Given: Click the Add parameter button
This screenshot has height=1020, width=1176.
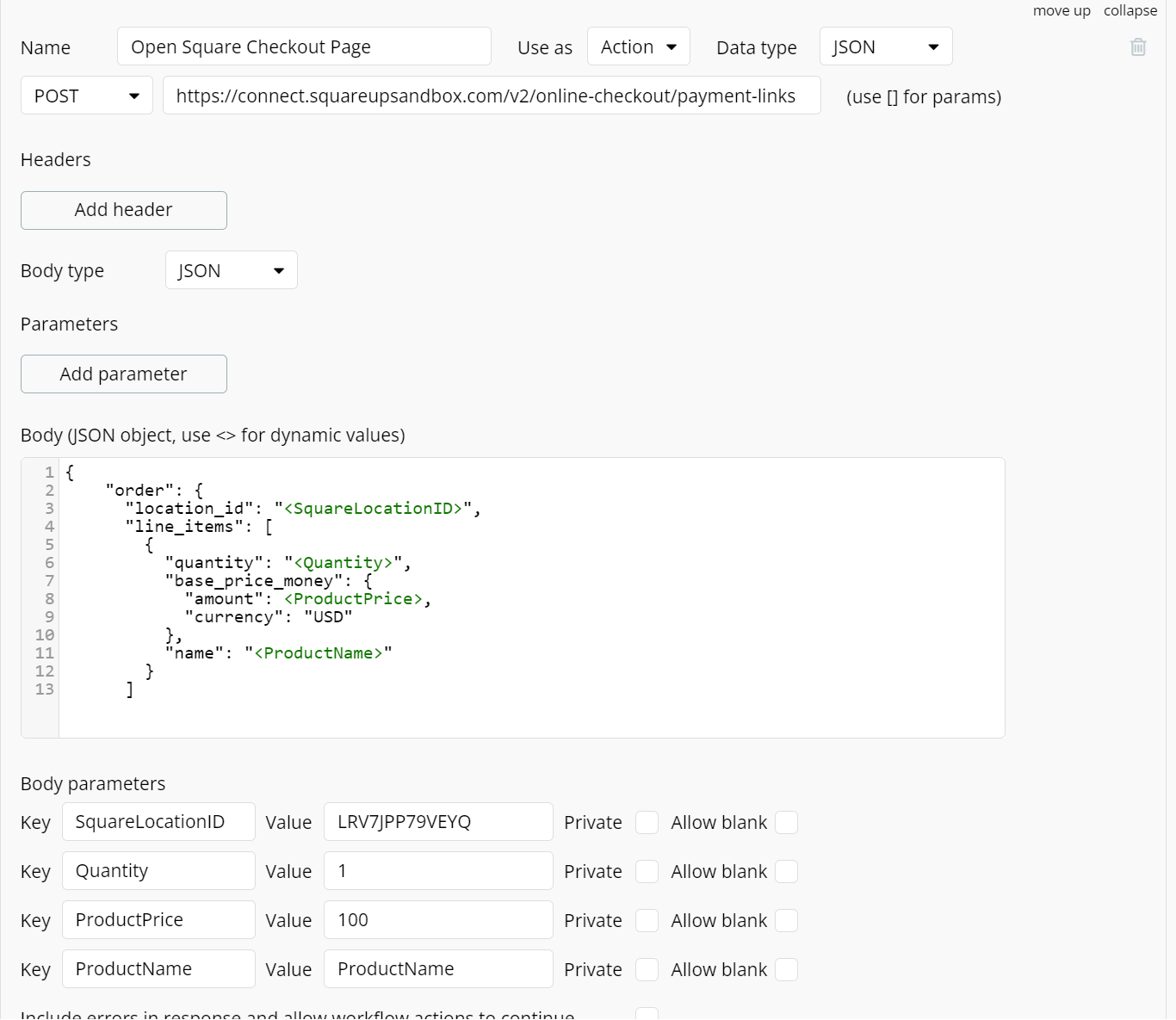Looking at the screenshot, I should [124, 374].
